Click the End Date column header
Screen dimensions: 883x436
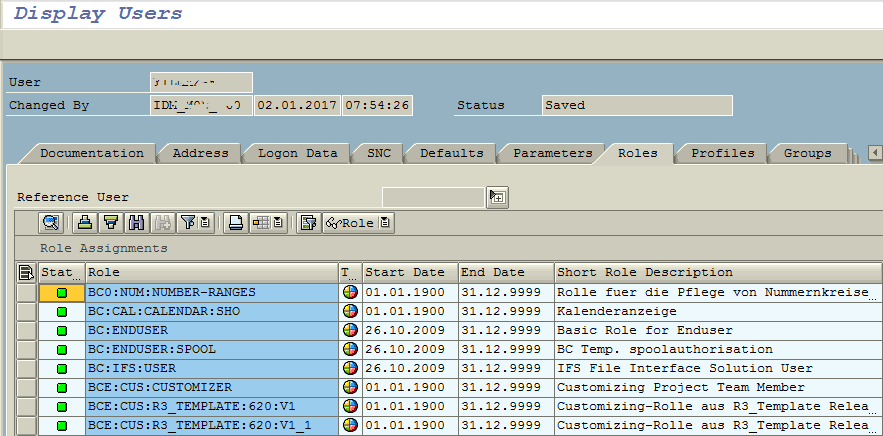coord(506,273)
